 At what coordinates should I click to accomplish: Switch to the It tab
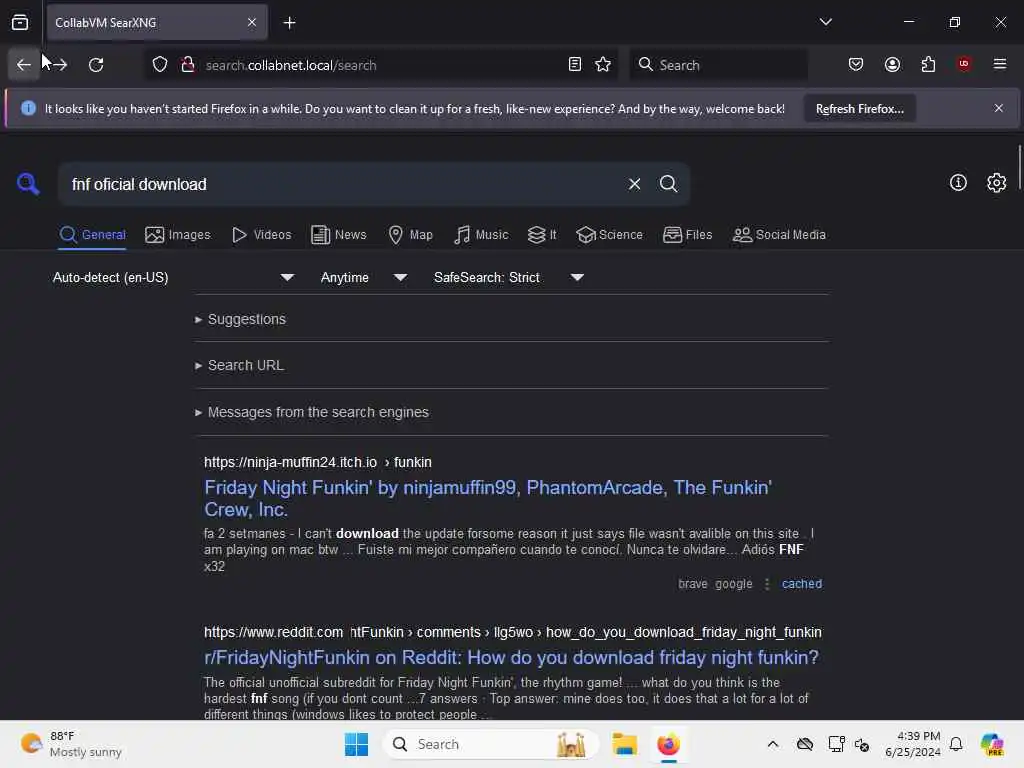(x=541, y=235)
